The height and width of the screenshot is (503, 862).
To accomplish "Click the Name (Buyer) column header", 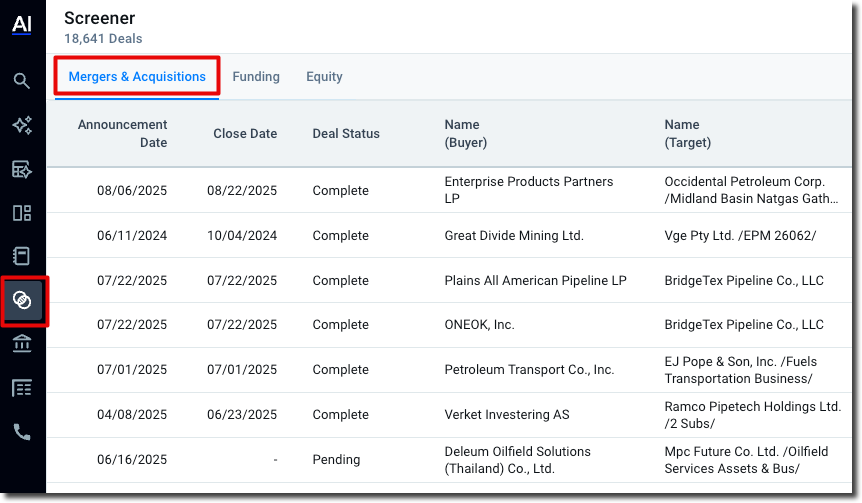I will (466, 134).
